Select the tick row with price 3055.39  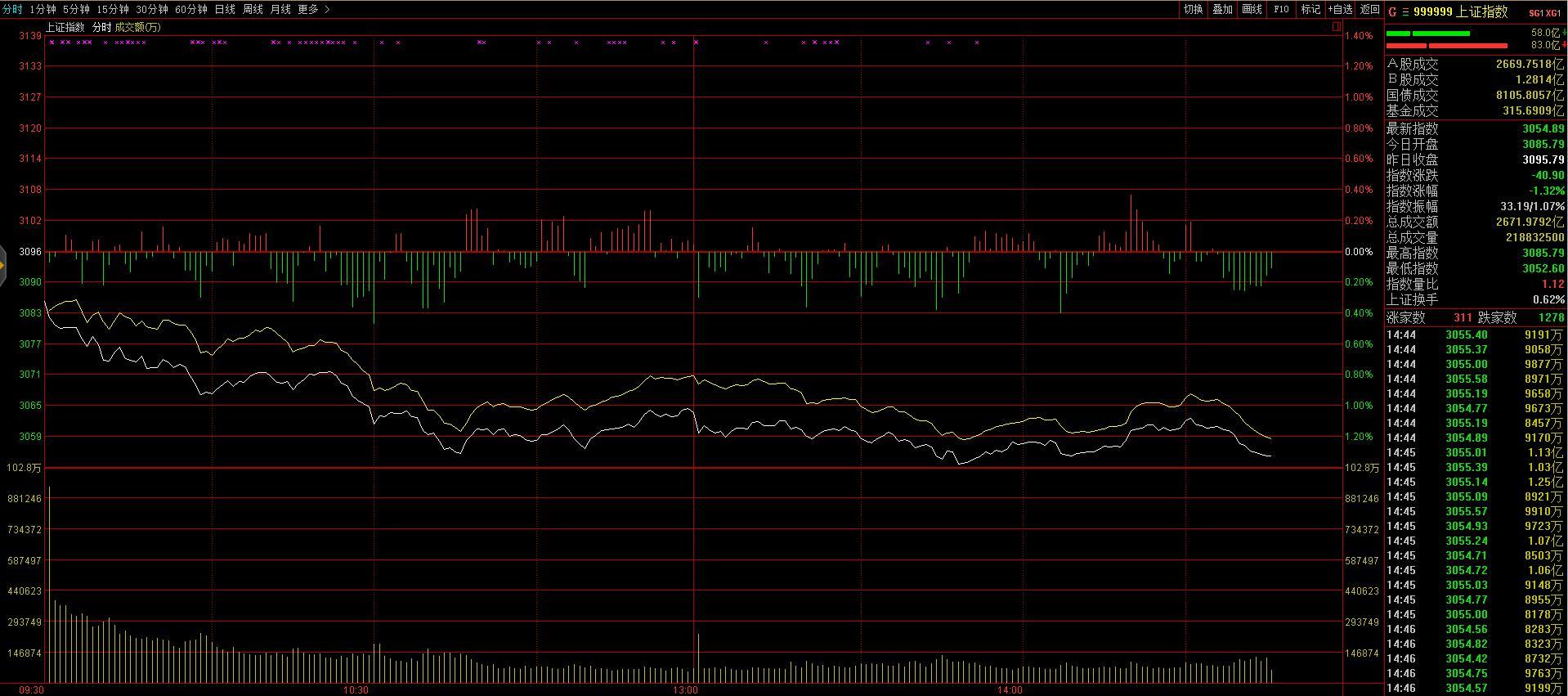(1476, 467)
